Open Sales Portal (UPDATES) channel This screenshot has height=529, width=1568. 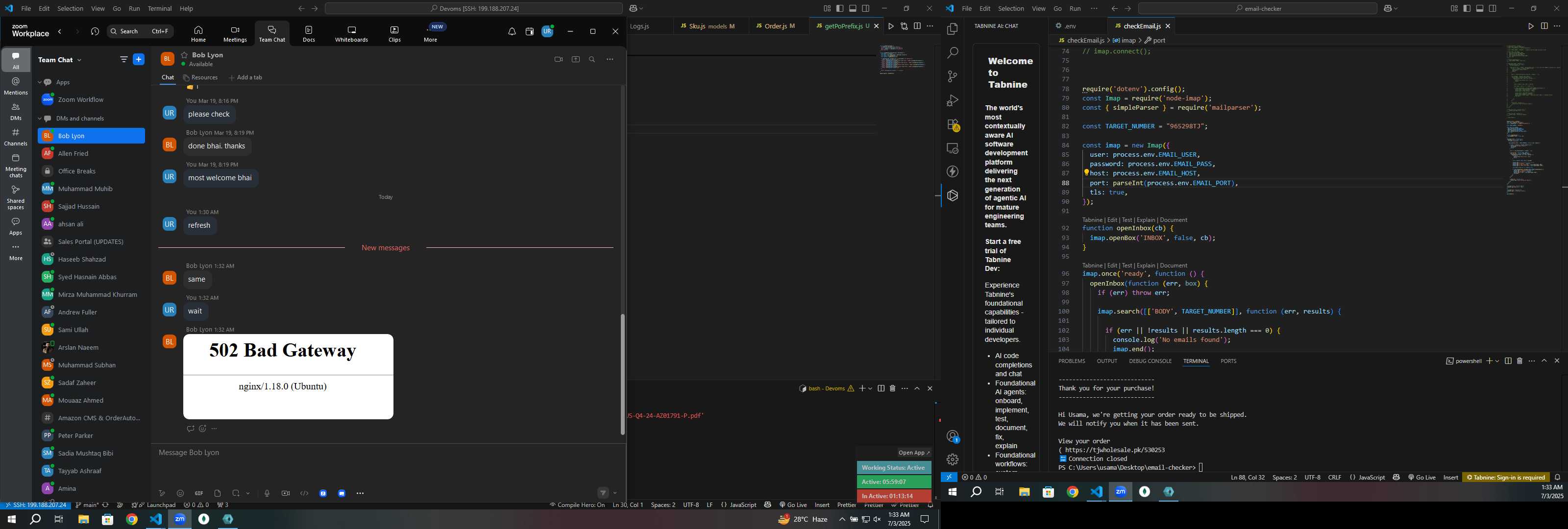tap(91, 241)
